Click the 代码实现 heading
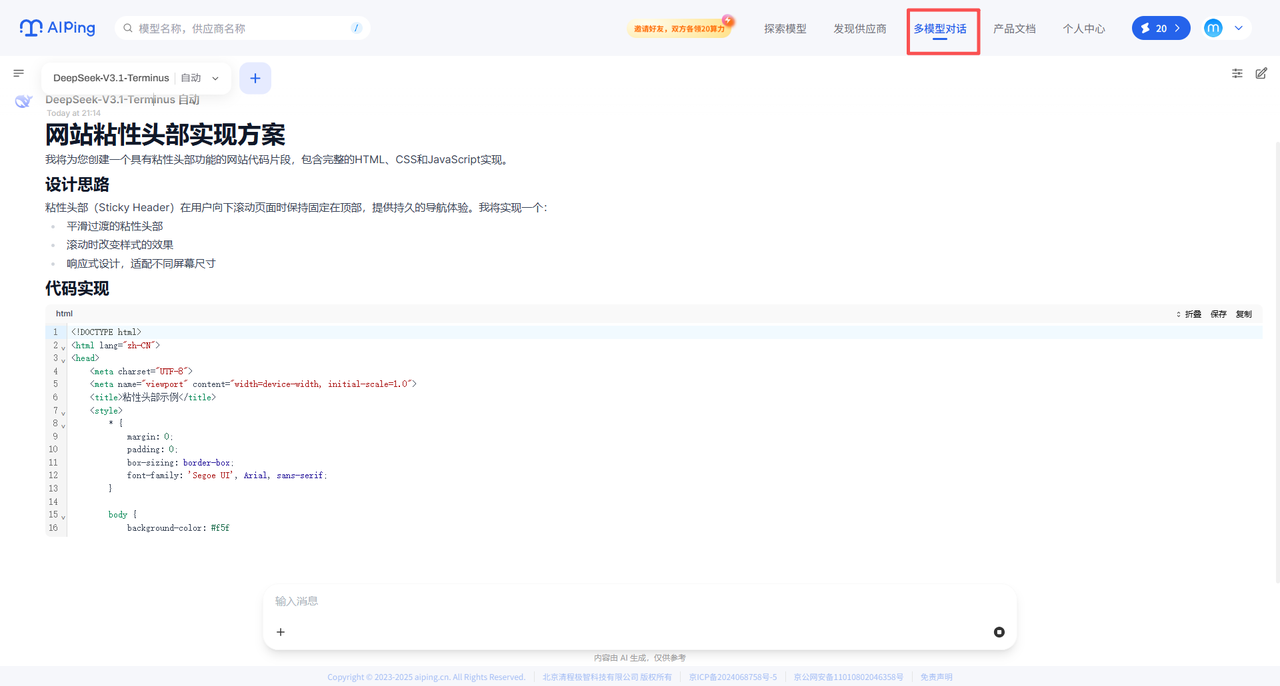 [77, 288]
